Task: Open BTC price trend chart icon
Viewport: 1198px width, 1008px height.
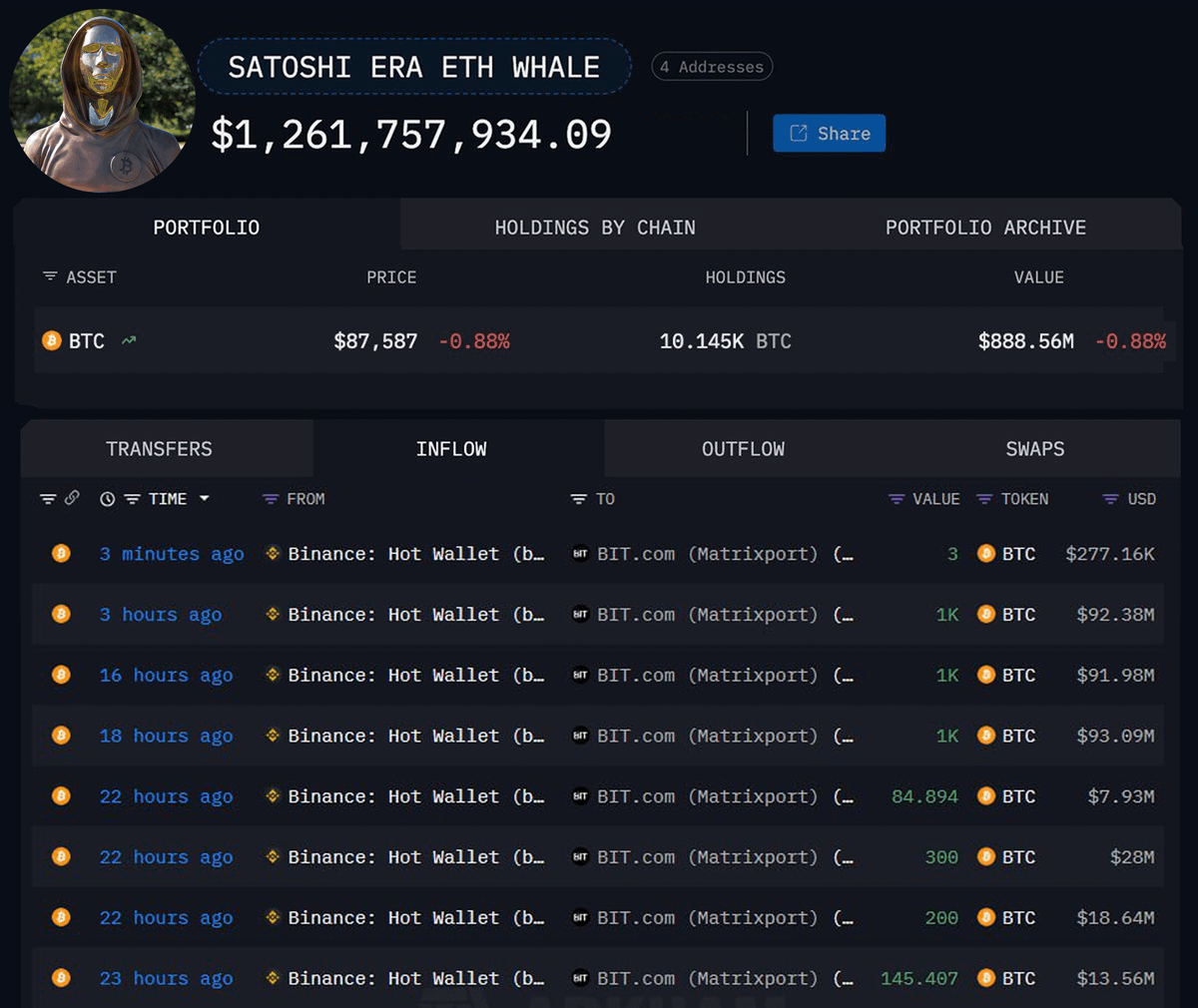Action: click(129, 341)
